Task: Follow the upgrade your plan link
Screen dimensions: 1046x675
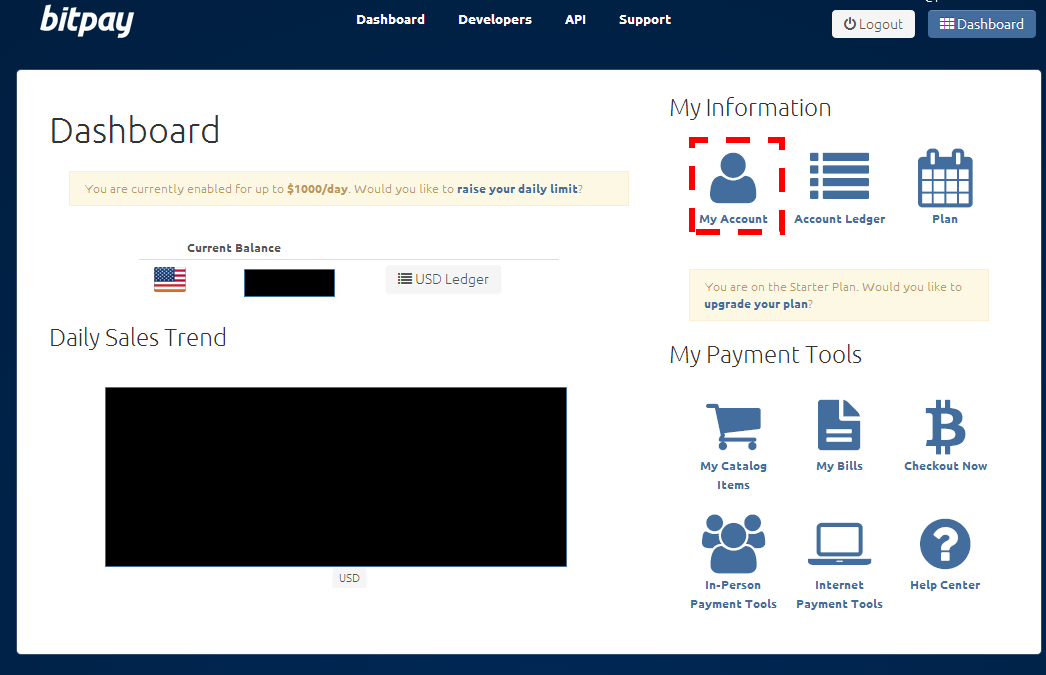Action: click(x=756, y=304)
